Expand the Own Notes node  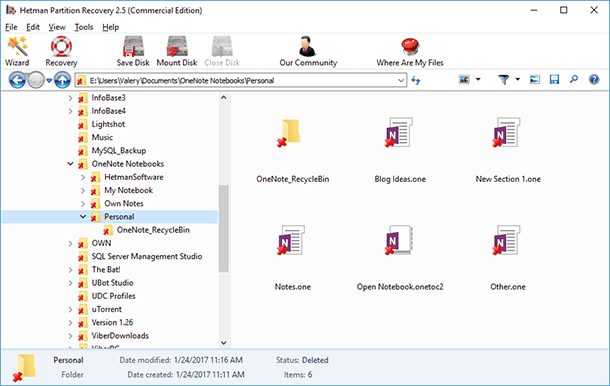point(83,204)
